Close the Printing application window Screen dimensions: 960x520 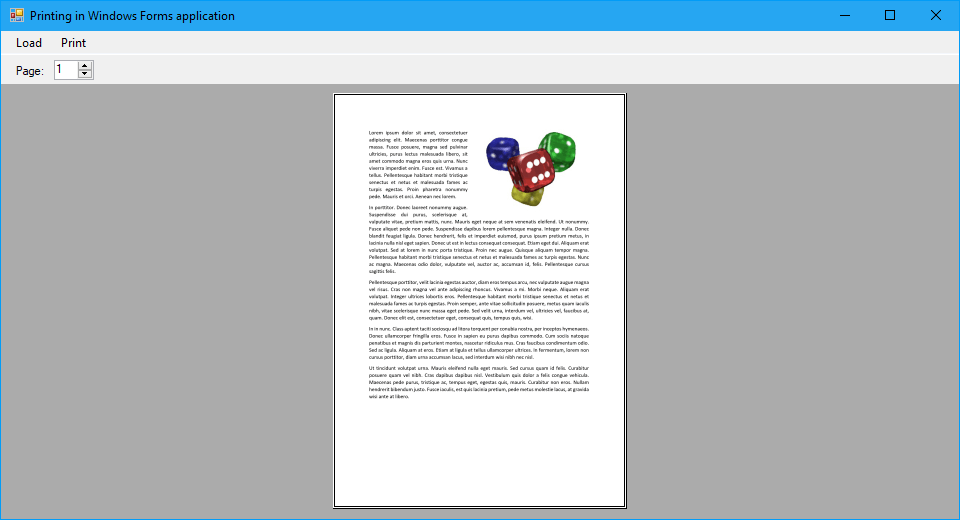tap(936, 16)
